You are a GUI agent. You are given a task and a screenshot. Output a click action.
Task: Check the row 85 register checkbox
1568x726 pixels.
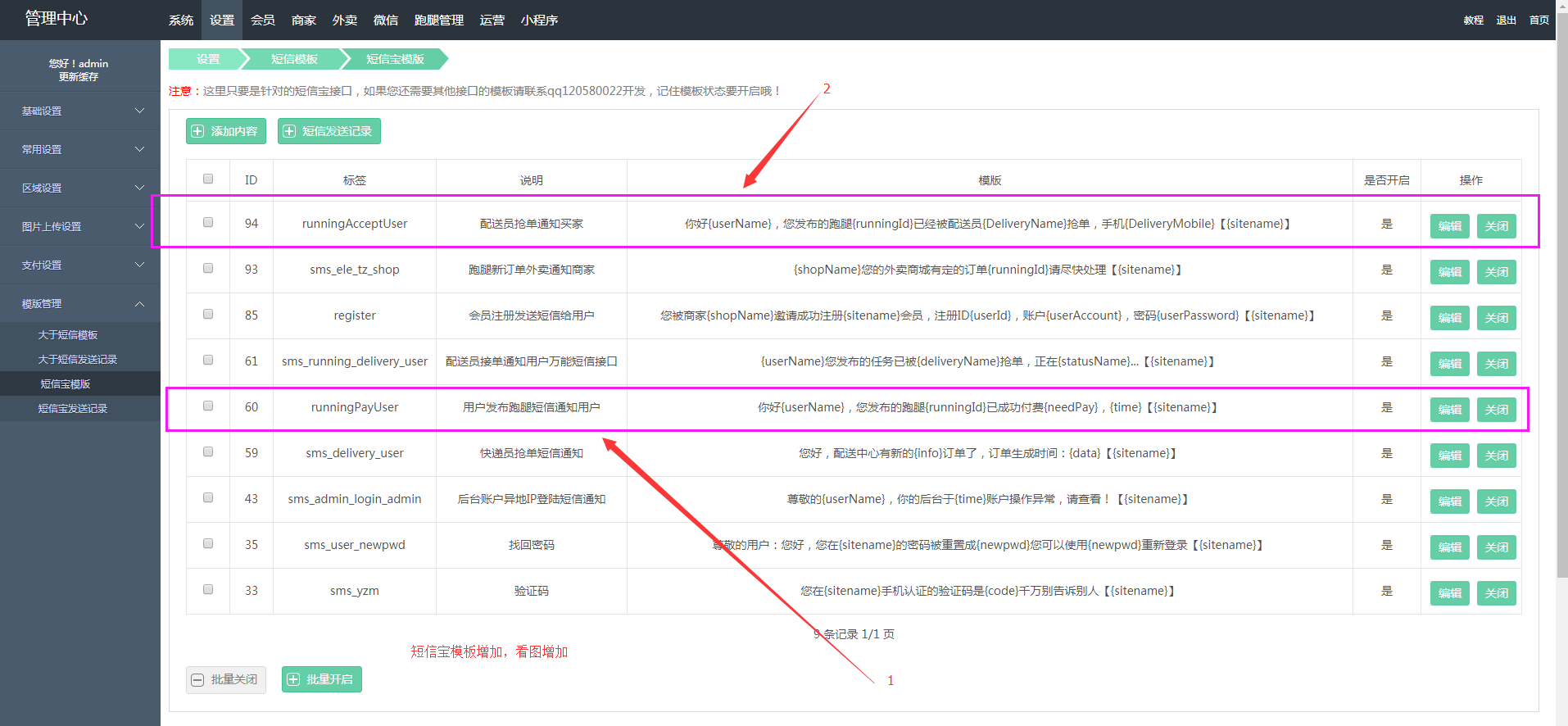208,314
